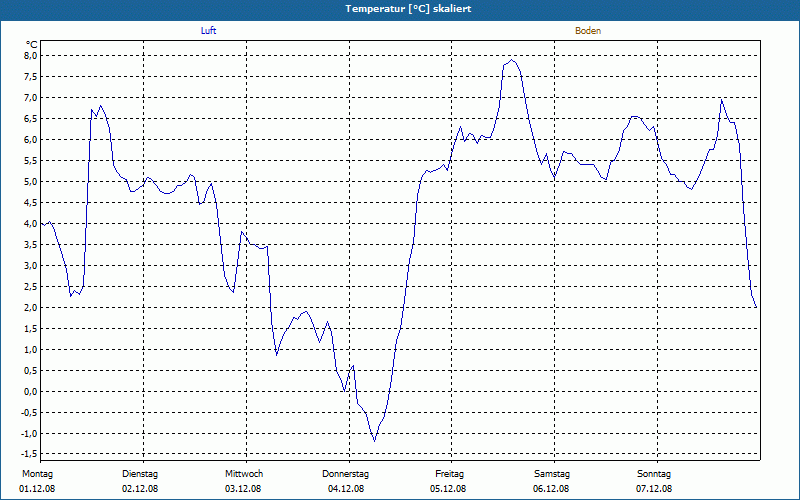Click the "°C" unit label on the axis
Viewport: 800px width, 500px height.
pos(32,45)
